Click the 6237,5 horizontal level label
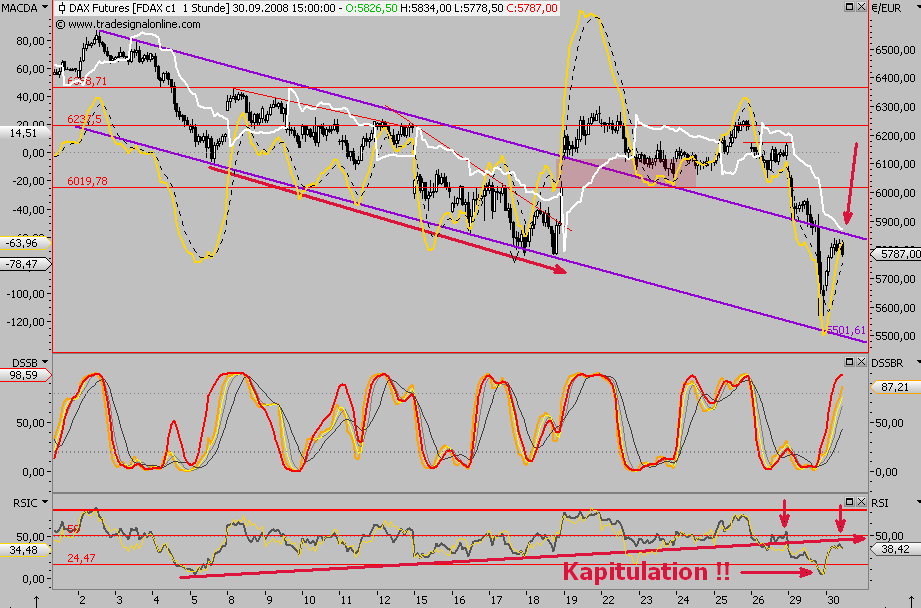921x608 pixels. pyautogui.click(x=85, y=119)
